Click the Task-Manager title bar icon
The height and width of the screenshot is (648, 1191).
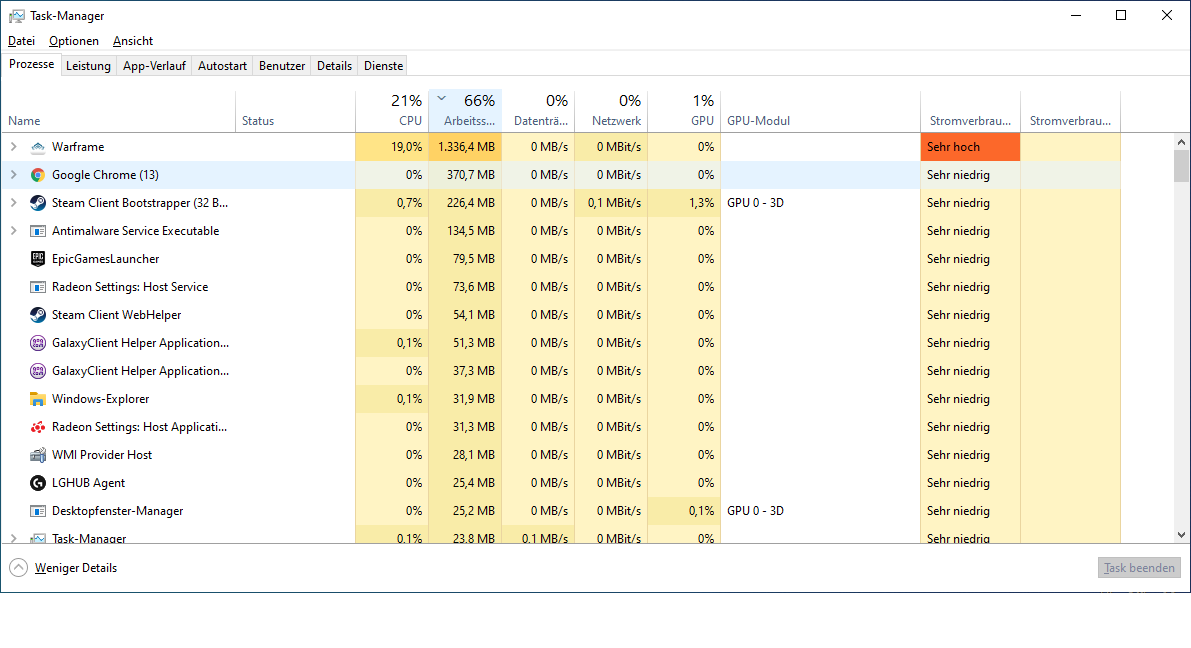tap(16, 16)
